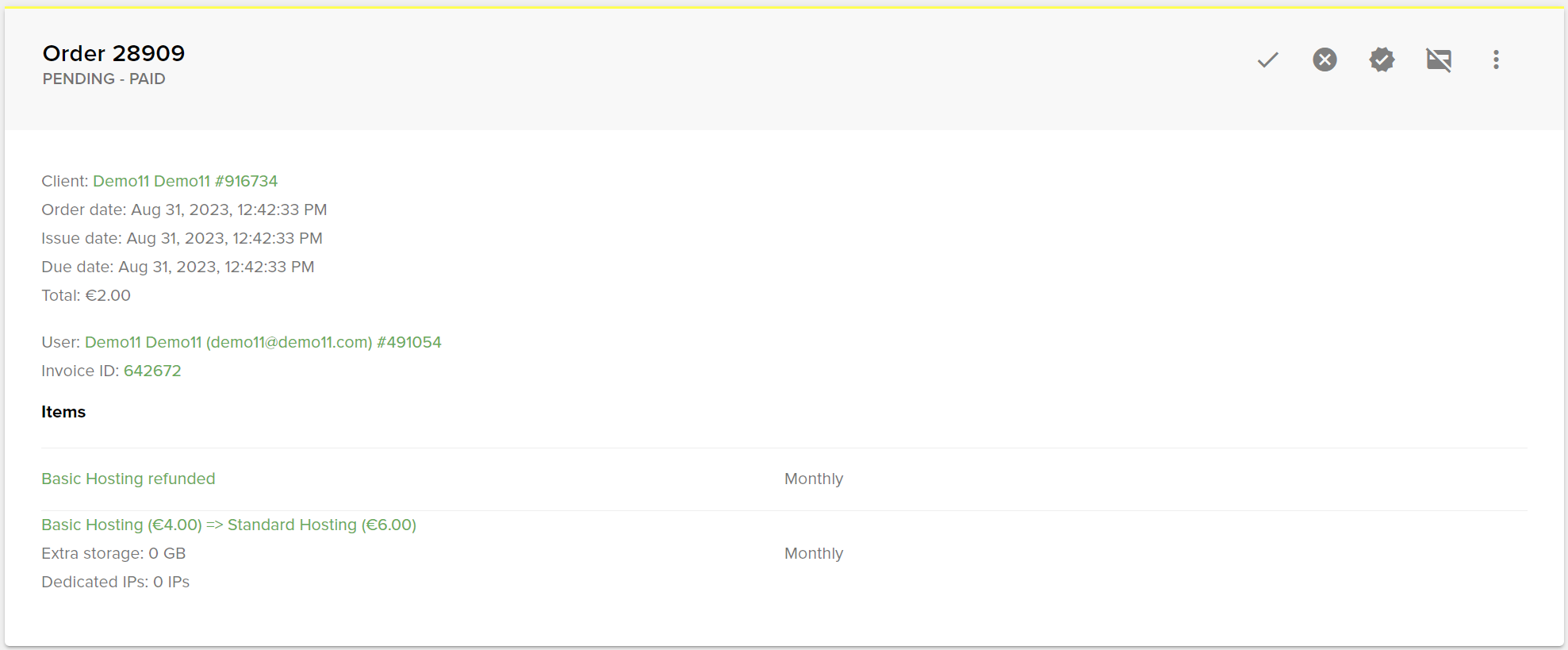The height and width of the screenshot is (650, 1568).
Task: Click Monthly cycle of Basic Hosting refunded
Action: (x=813, y=479)
